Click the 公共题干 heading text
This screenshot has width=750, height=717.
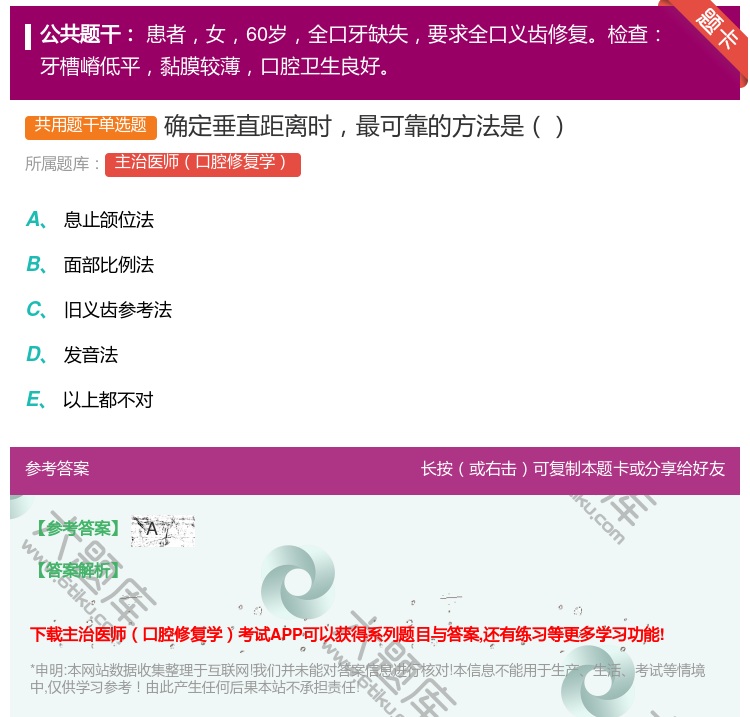[x=88, y=34]
